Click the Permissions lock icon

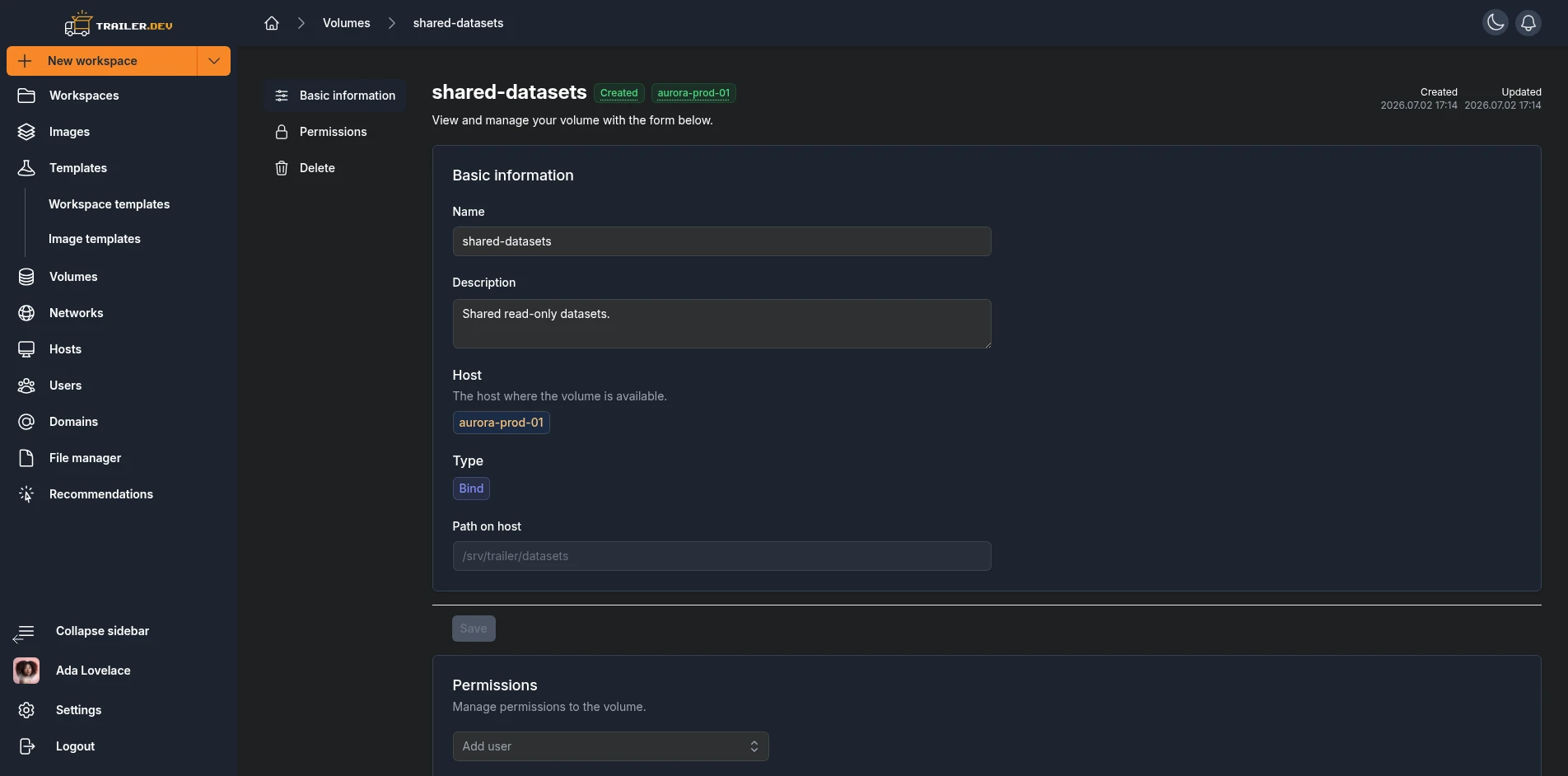pos(282,132)
